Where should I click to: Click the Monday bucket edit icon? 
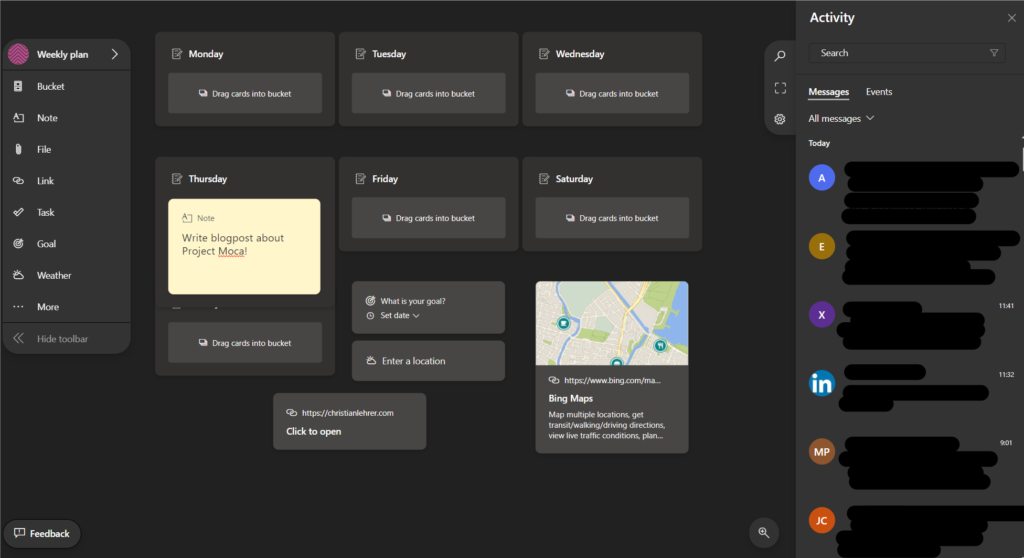[176, 54]
